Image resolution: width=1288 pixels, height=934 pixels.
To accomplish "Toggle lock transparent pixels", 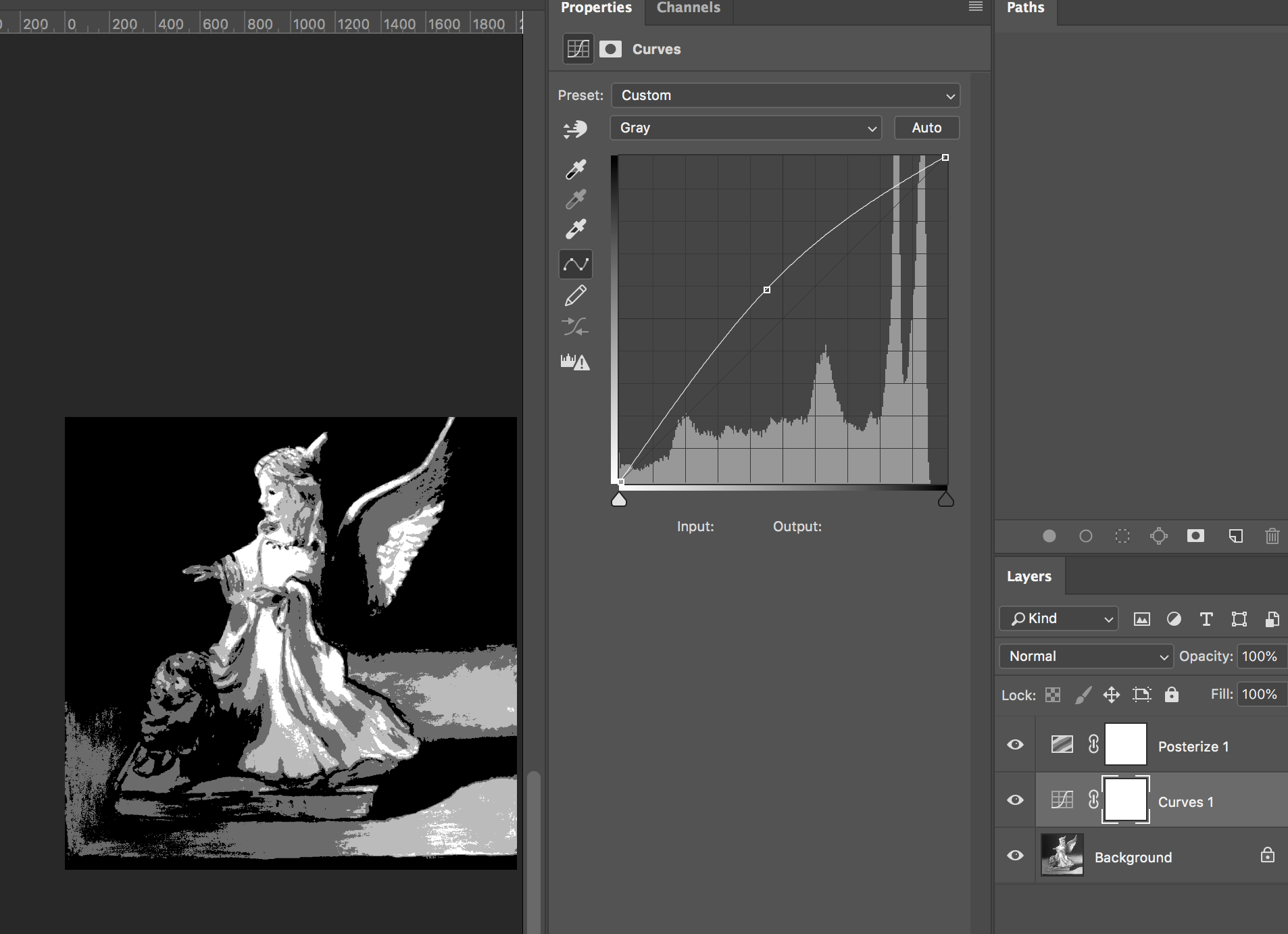I will point(1053,695).
